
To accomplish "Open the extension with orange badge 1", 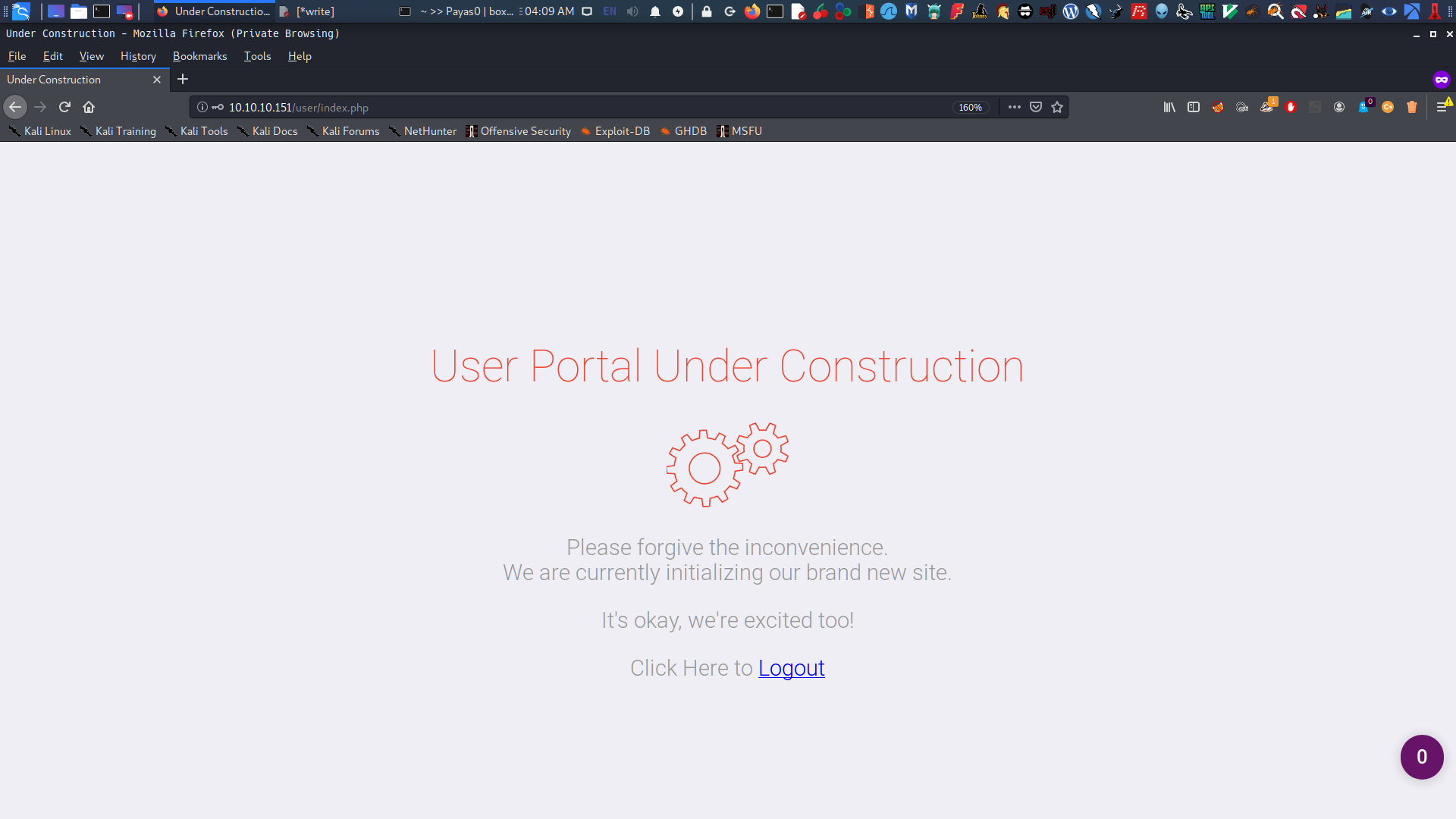I will (x=1268, y=106).
